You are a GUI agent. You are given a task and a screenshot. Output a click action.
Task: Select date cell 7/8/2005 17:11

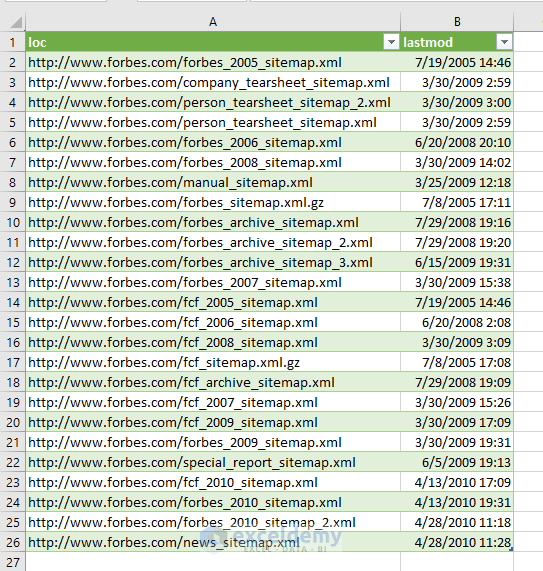(x=457, y=202)
